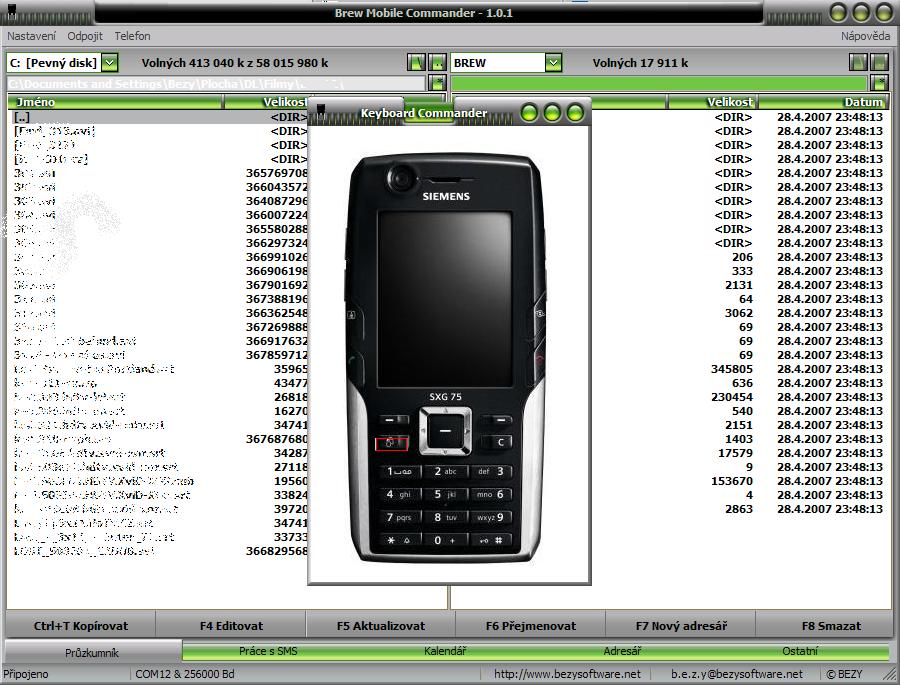
Task: Select the BREW file row with size 153670
Action: [740, 481]
